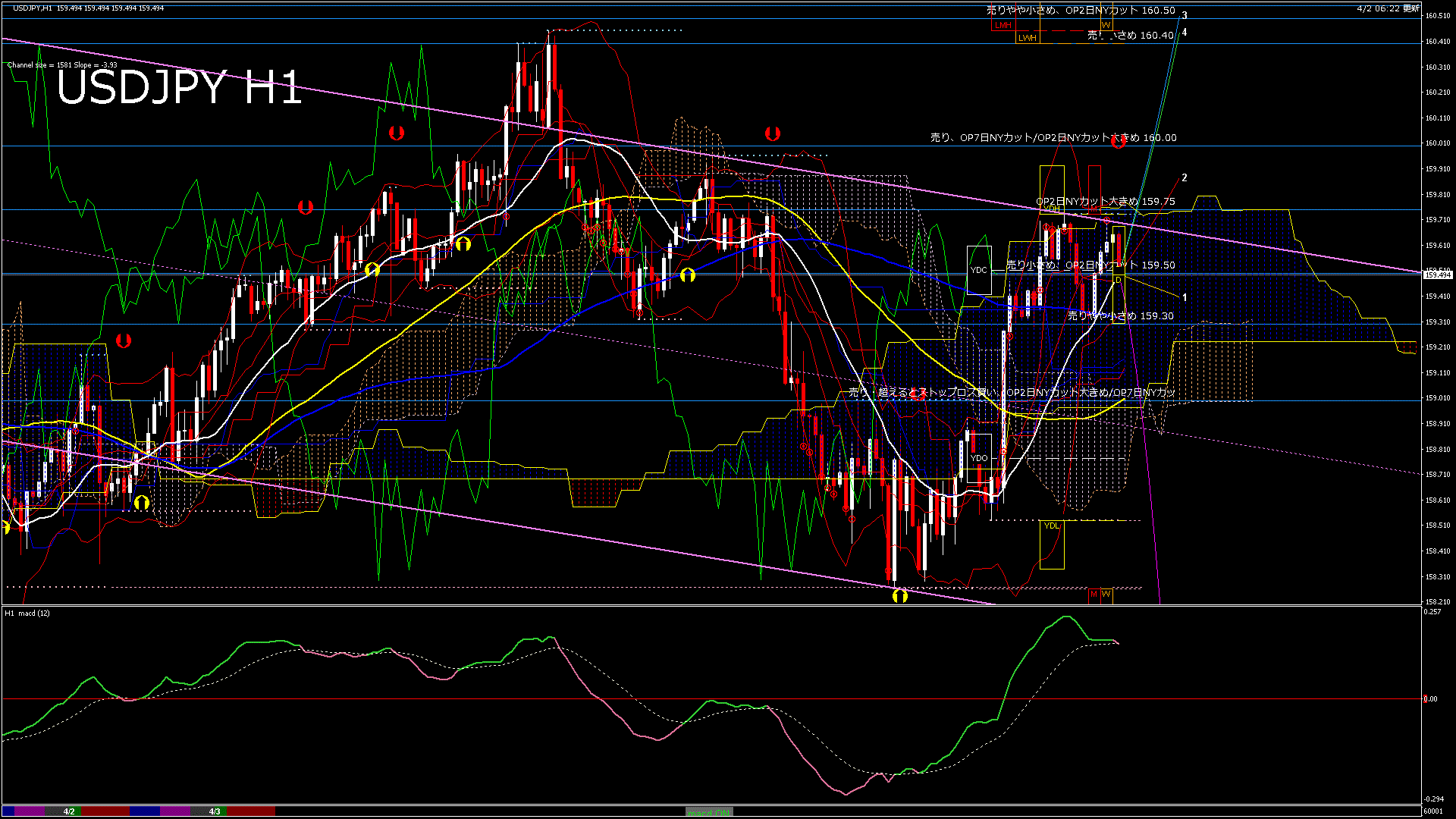Click the 4/2 06:22 更新 update label
The image size is (1456, 819).
(1388, 8)
